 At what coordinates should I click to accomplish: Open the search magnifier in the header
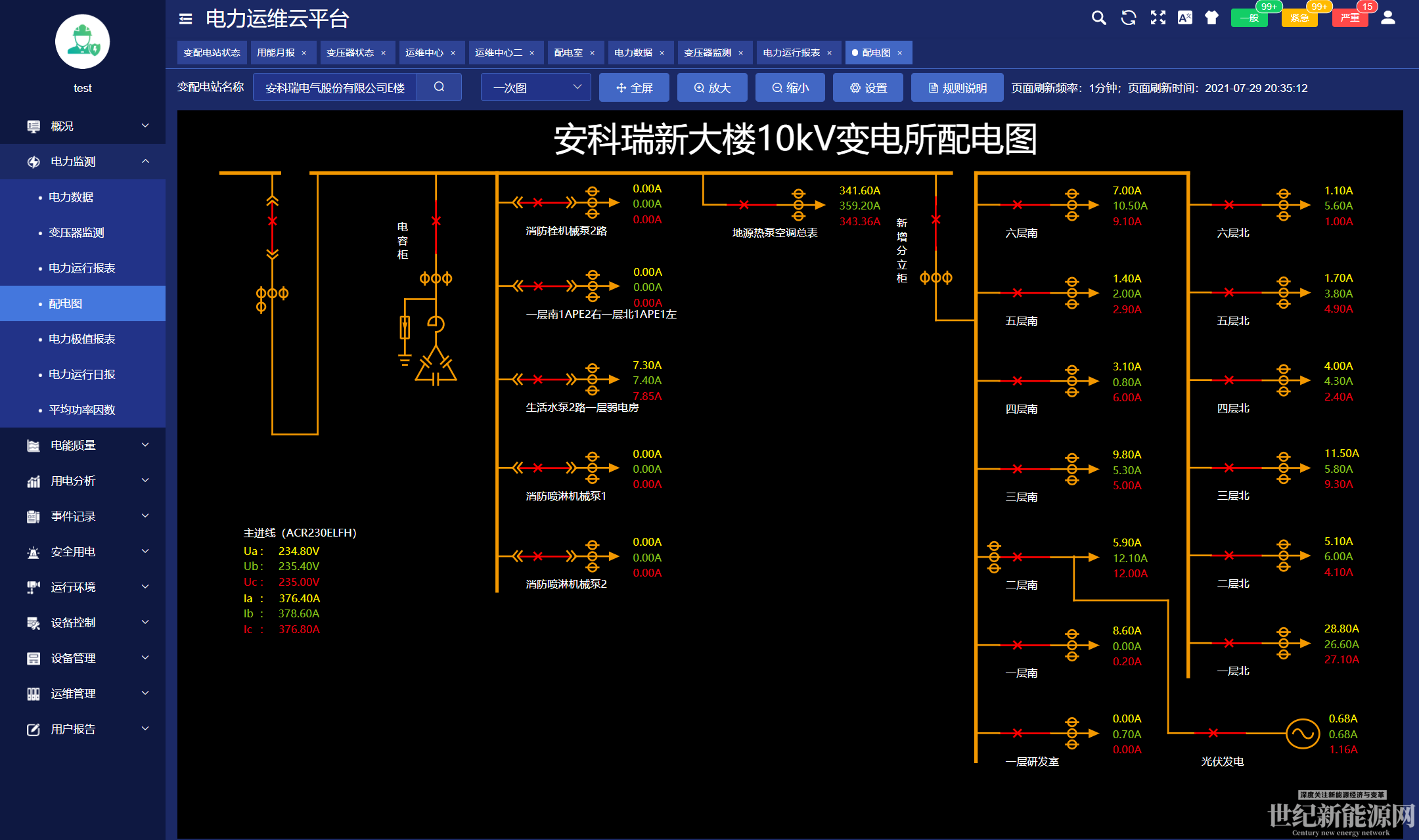click(x=1098, y=18)
